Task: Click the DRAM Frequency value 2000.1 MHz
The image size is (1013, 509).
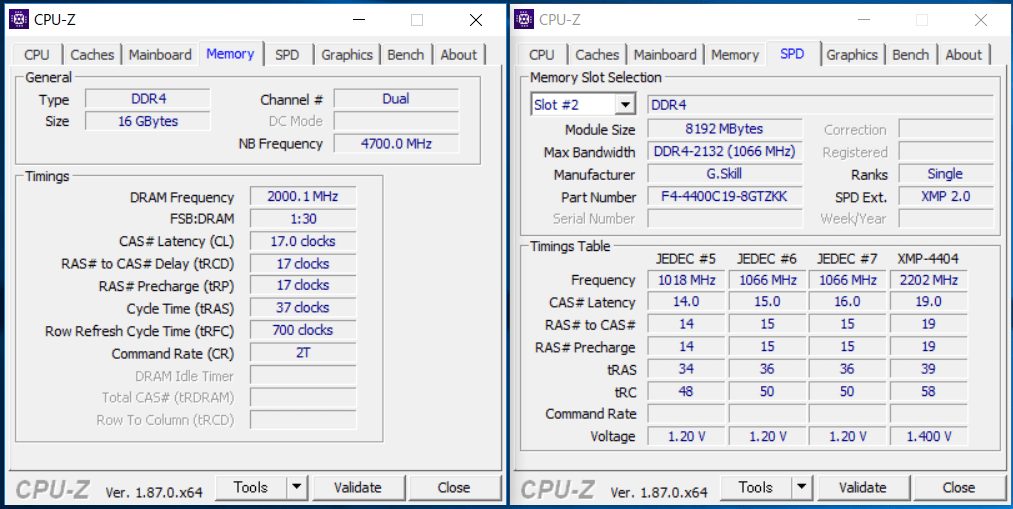Action: click(303, 196)
